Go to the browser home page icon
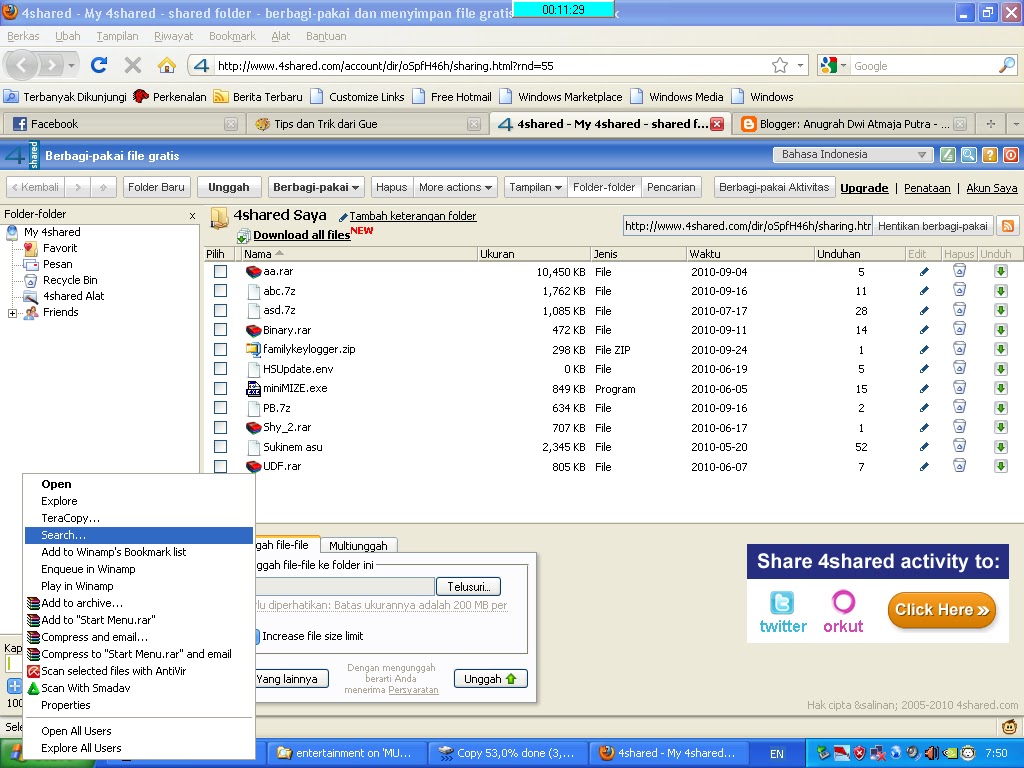1024x768 pixels. pyautogui.click(x=167, y=65)
